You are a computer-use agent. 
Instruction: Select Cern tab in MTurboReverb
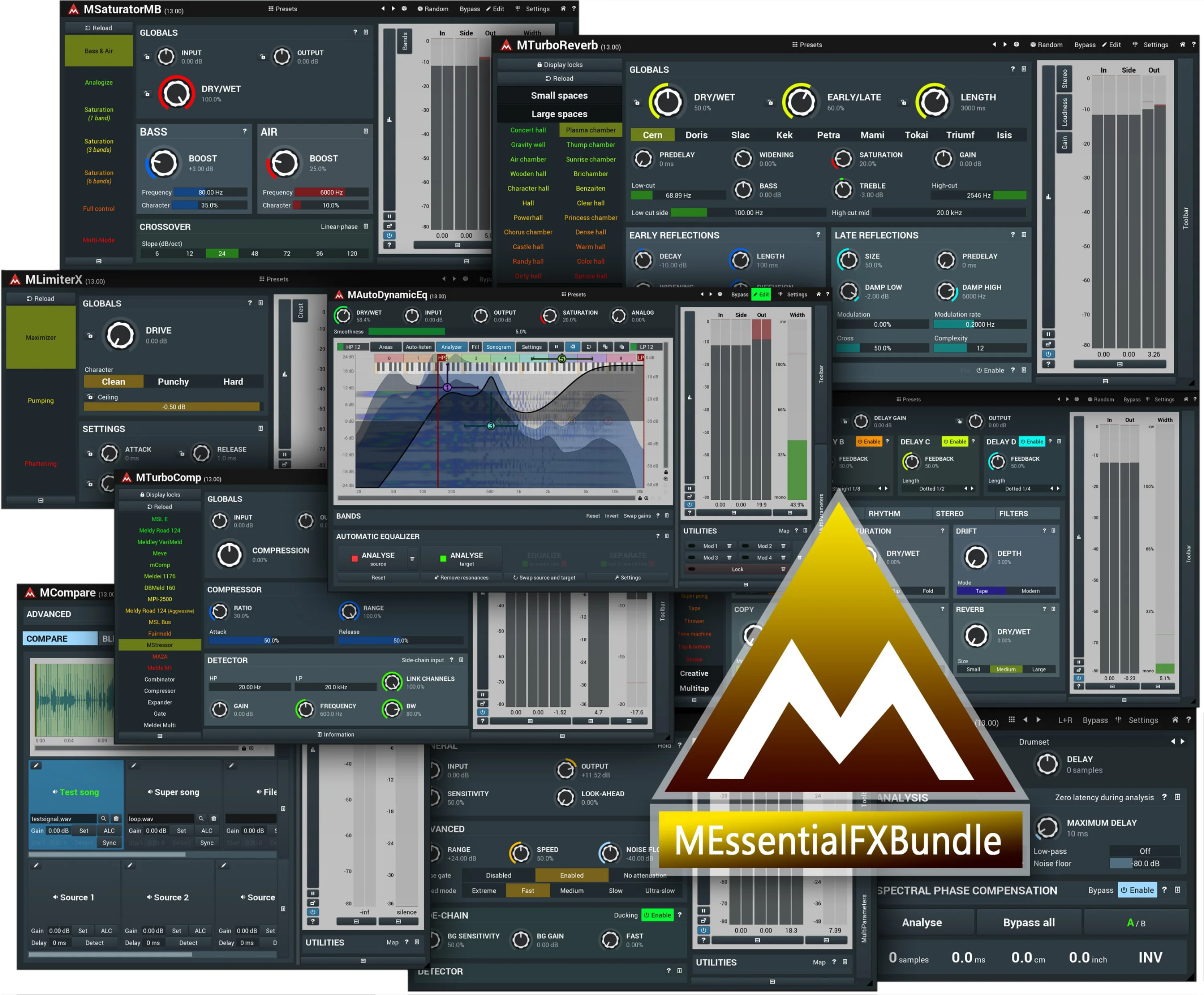pos(652,135)
